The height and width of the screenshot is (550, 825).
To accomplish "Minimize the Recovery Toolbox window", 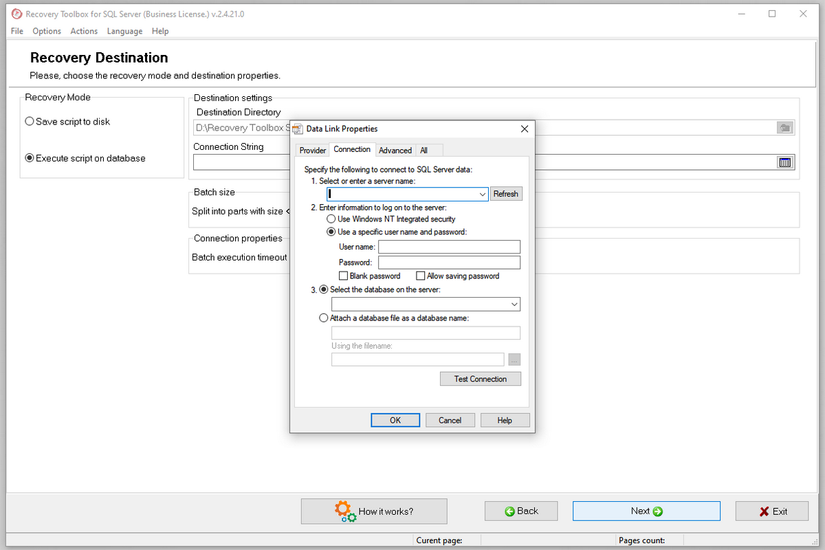I will (x=741, y=14).
